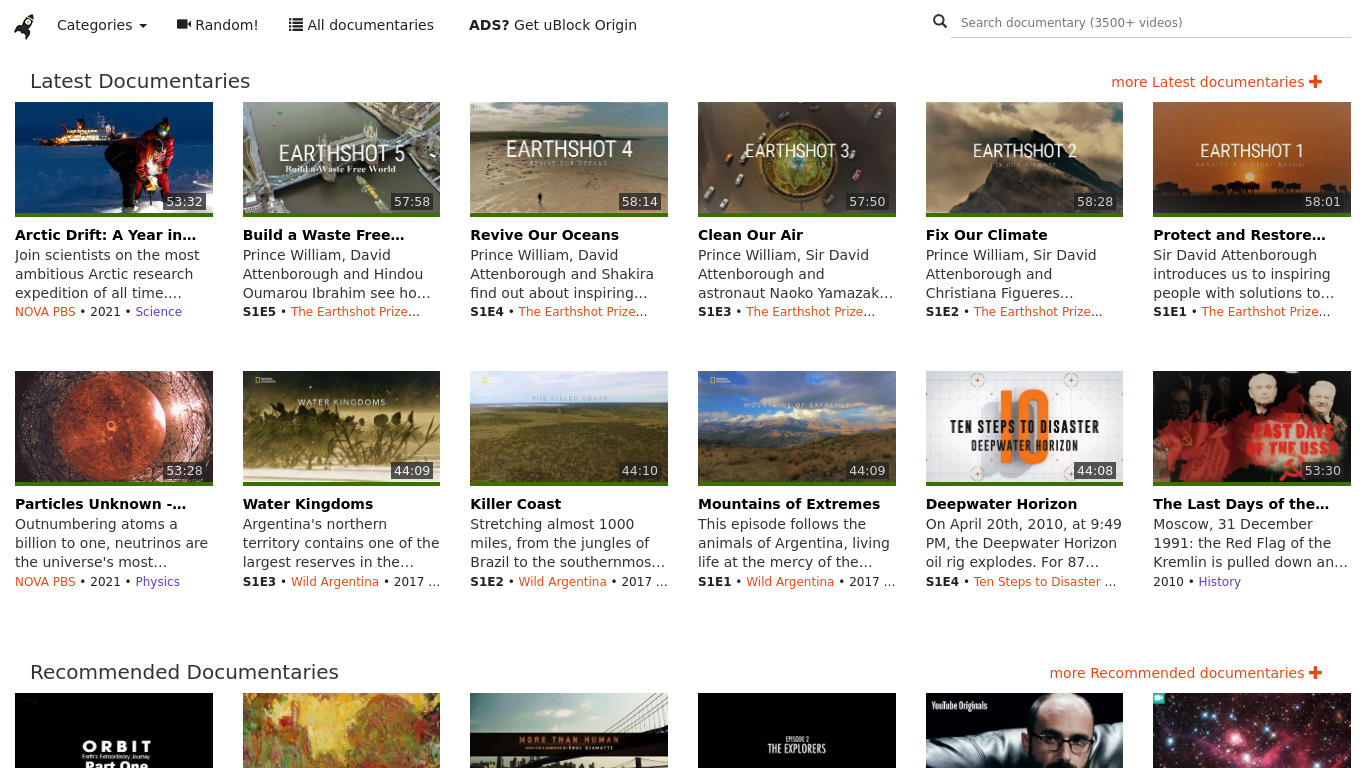Click the Clean Our Air title
Screen dimensions: 1366x768
click(750, 235)
